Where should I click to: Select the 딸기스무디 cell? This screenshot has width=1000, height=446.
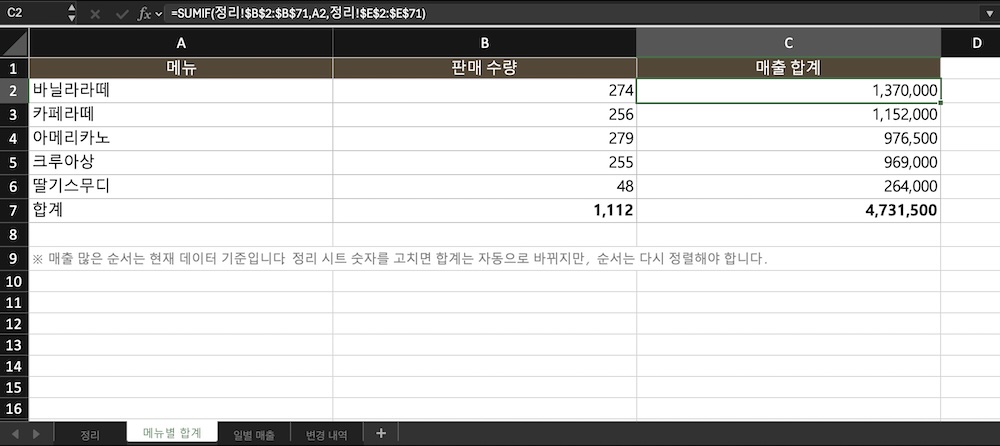[181, 186]
